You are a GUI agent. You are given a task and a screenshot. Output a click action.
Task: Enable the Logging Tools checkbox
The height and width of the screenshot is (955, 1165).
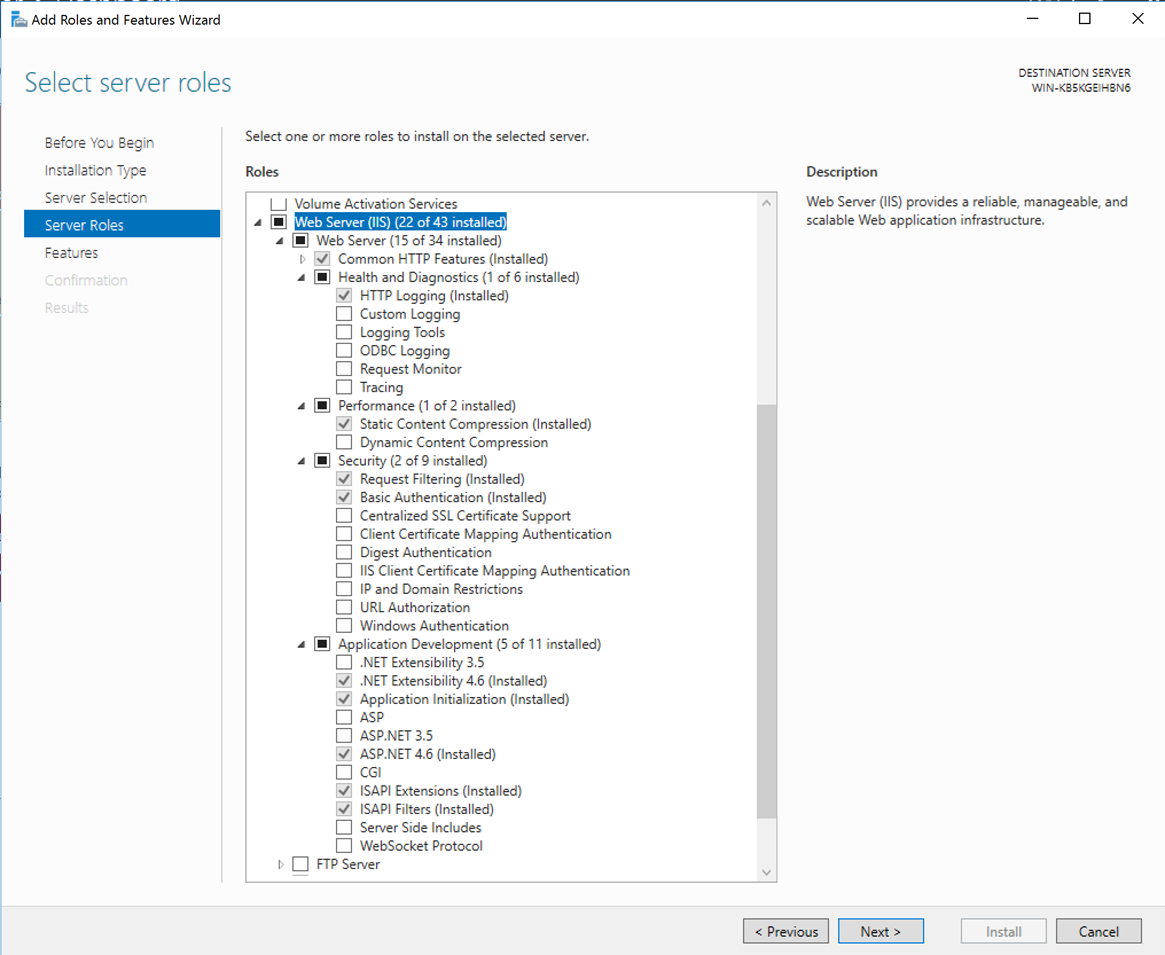(x=344, y=332)
